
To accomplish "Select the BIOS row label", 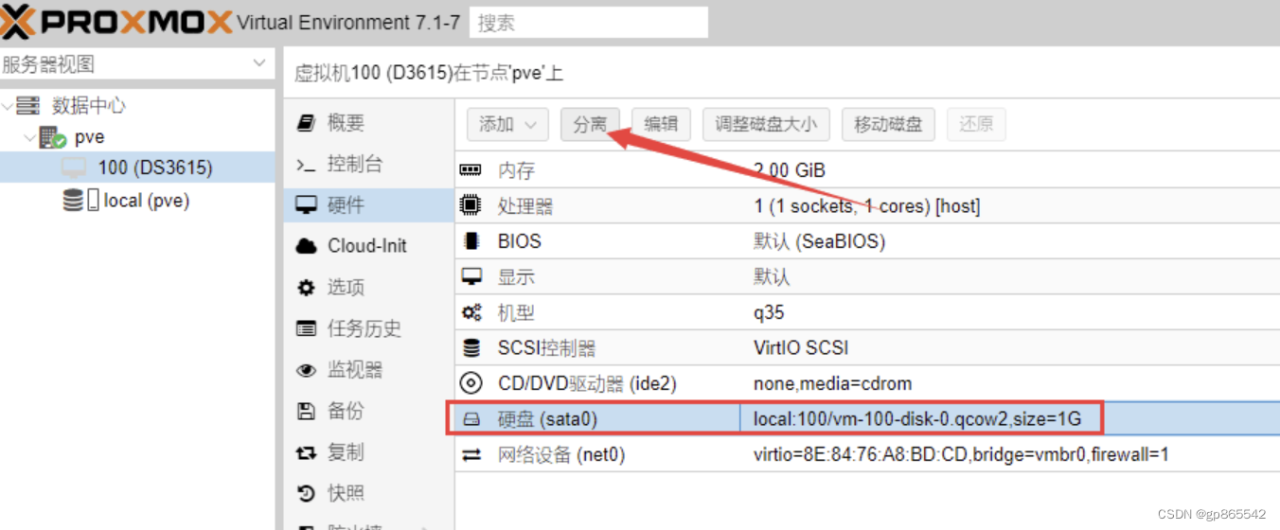I will [519, 242].
